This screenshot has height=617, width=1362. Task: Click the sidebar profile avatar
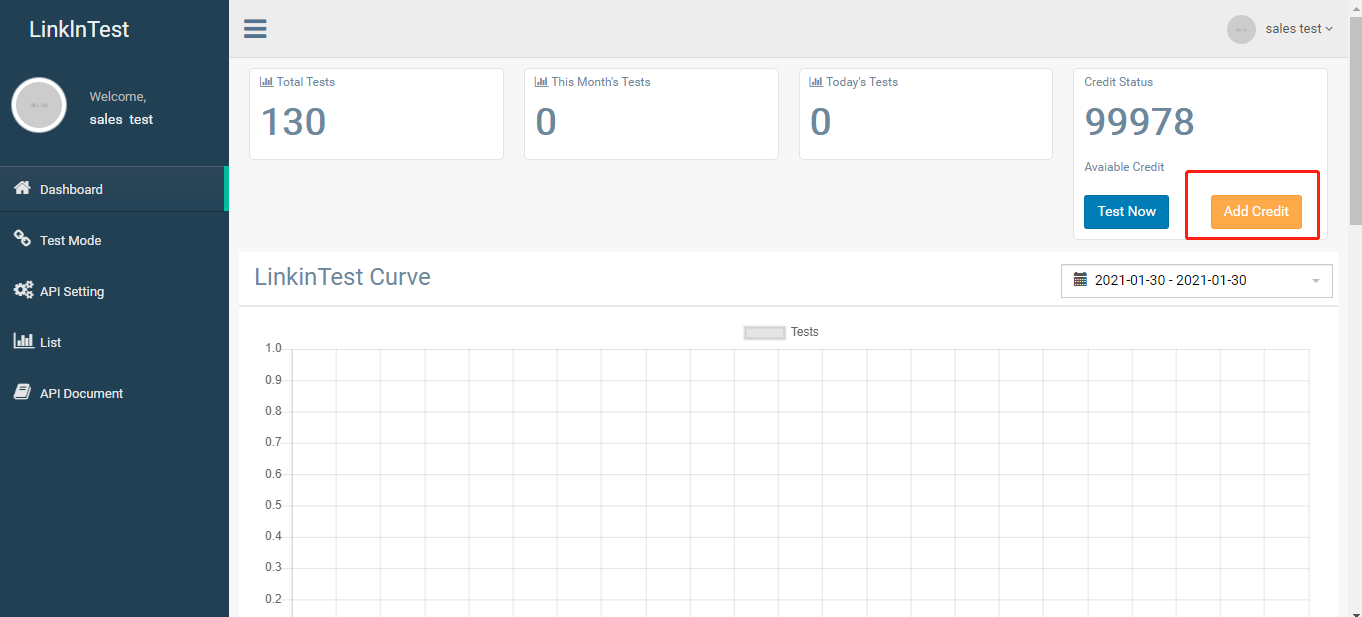click(x=39, y=105)
